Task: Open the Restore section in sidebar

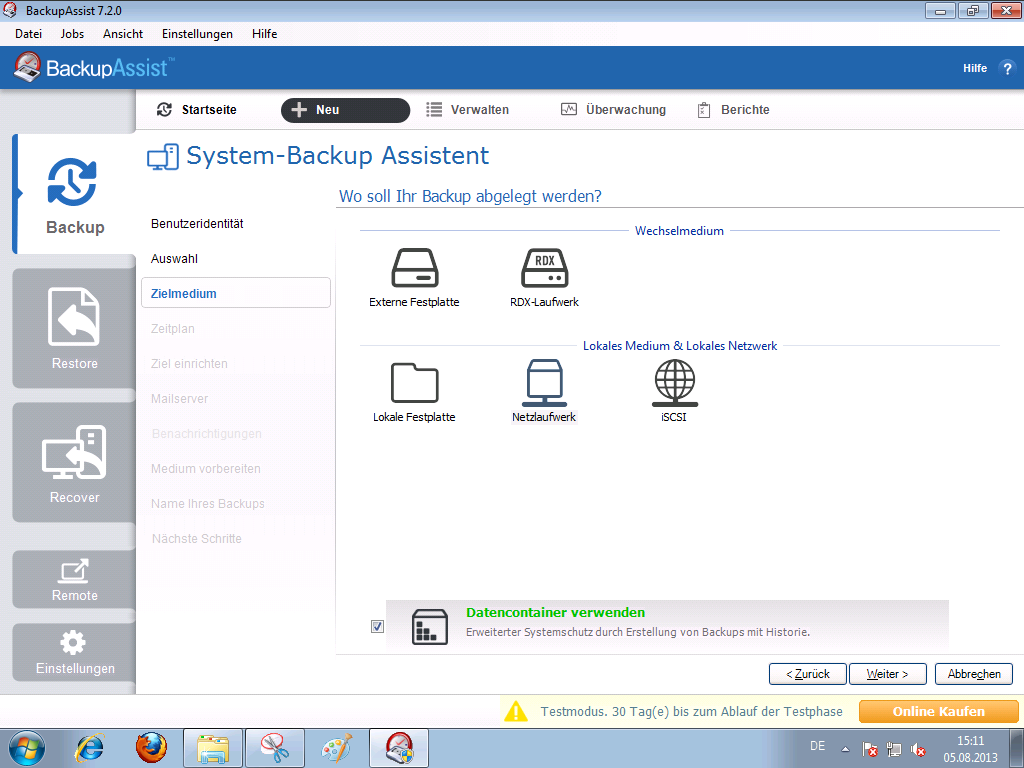Action: [74, 329]
